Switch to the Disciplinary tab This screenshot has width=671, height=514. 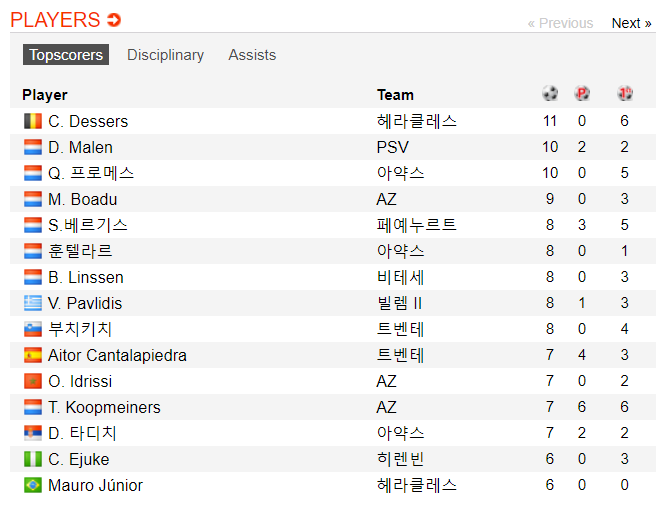click(x=166, y=55)
